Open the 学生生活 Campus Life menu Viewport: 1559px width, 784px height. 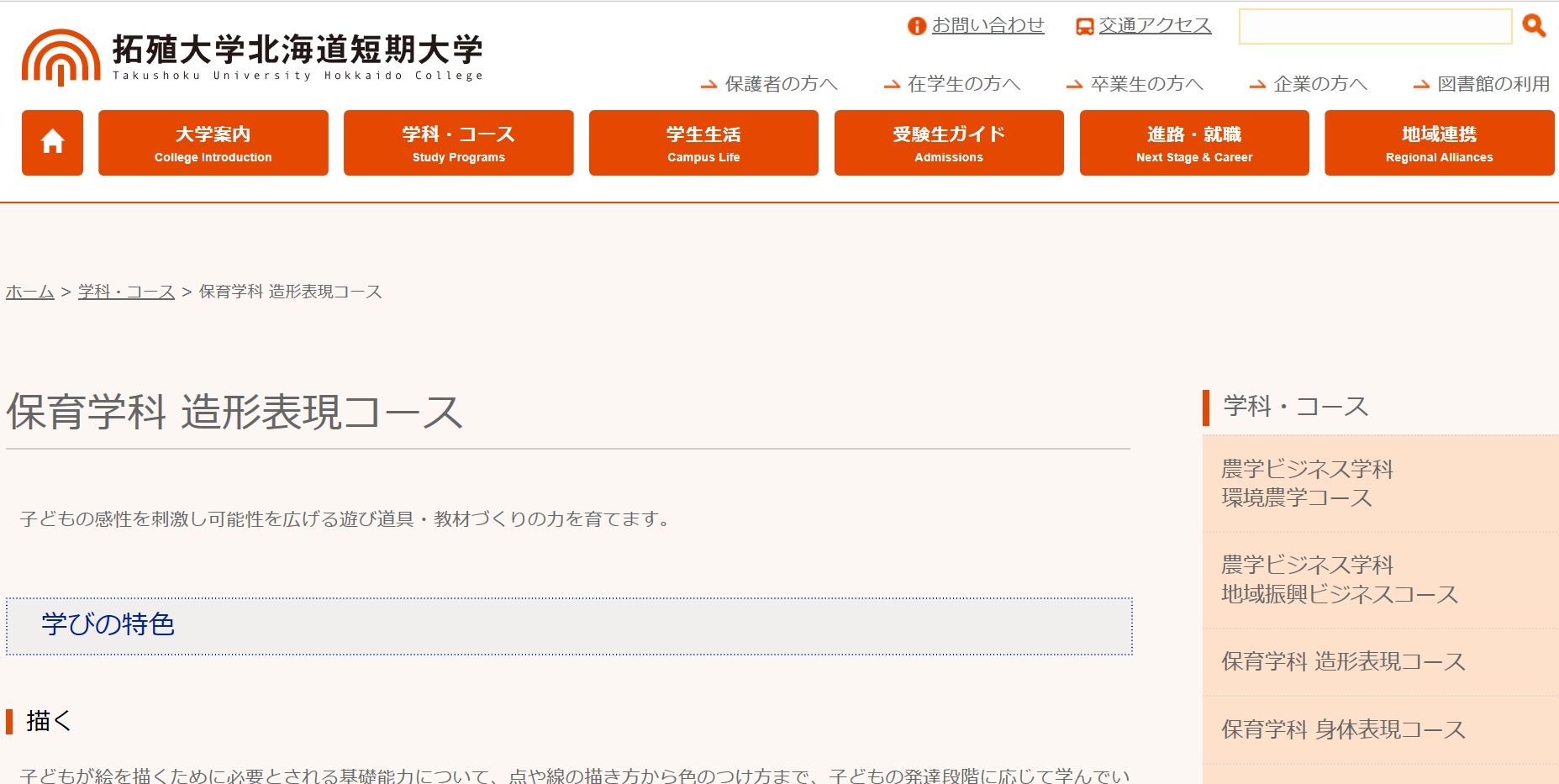pyautogui.click(x=703, y=143)
